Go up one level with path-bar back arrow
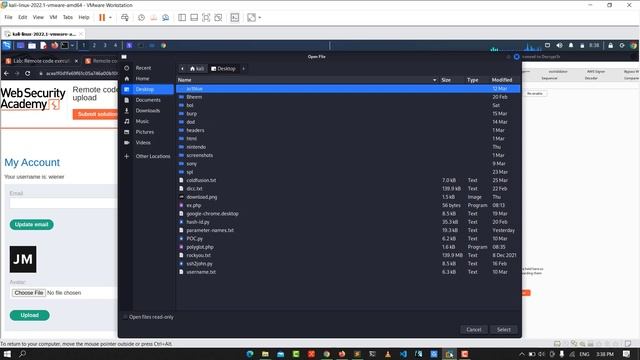This screenshot has width=640, height=360. pos(182,69)
